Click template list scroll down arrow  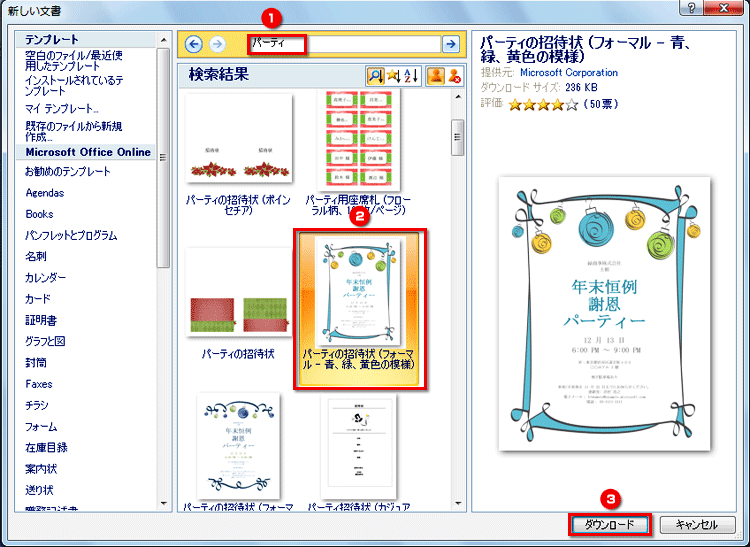tap(164, 504)
